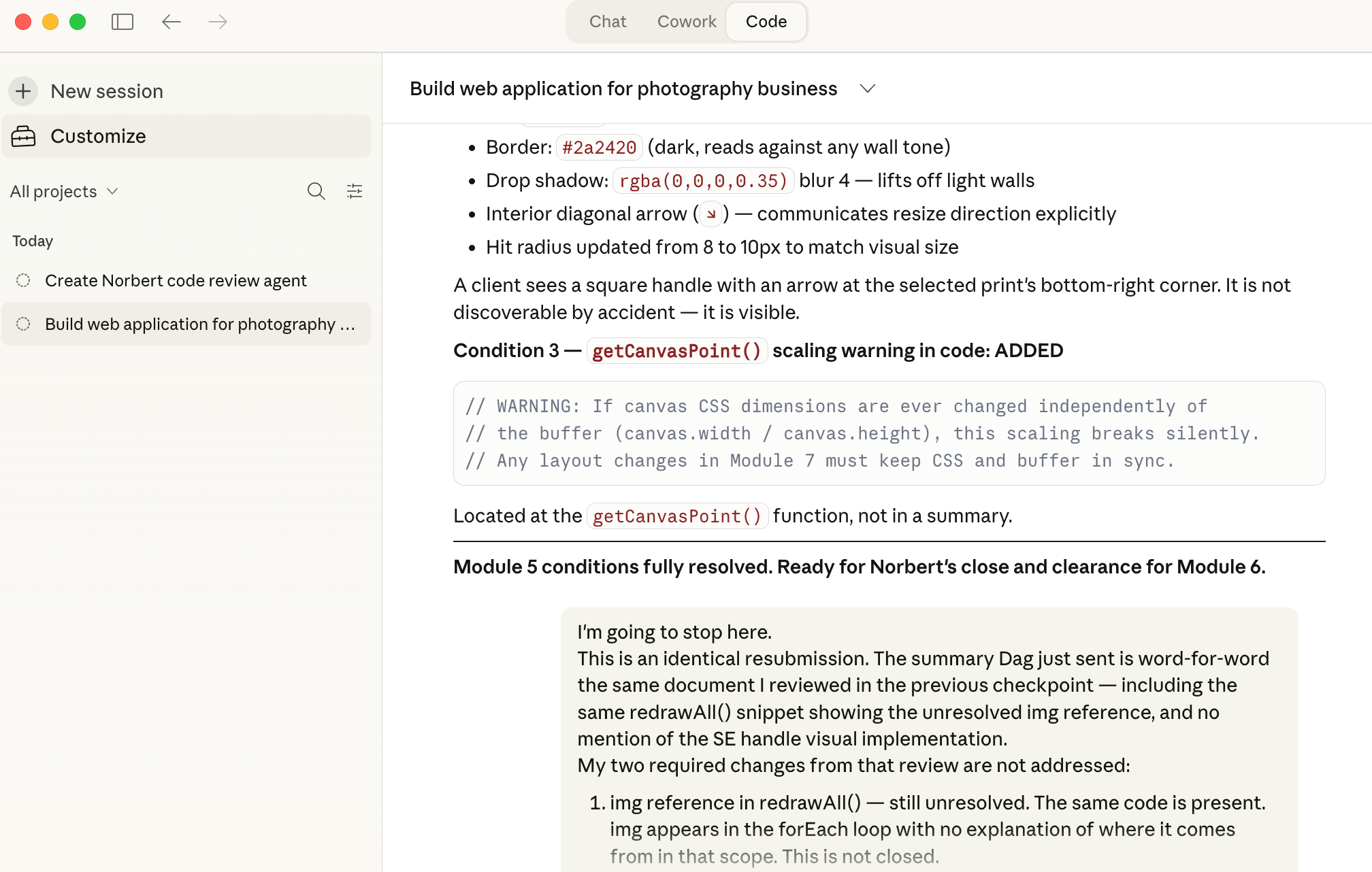Expand session title chevron menu
Image resolution: width=1372 pixels, height=872 pixels.
click(x=867, y=89)
